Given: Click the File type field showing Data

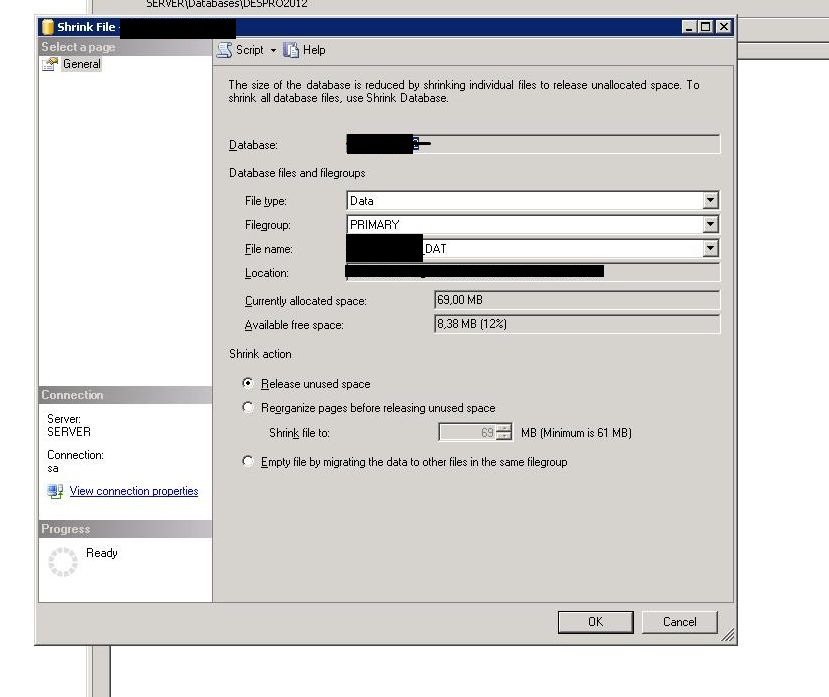Looking at the screenshot, I should click(x=532, y=200).
